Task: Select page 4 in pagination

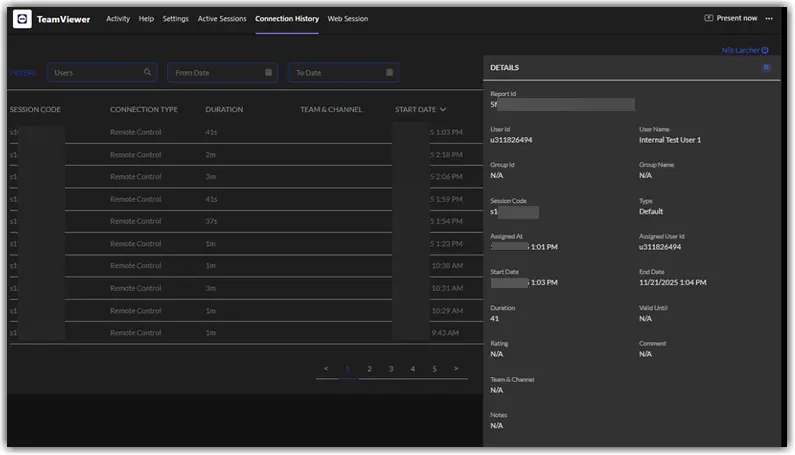Action: coord(413,369)
